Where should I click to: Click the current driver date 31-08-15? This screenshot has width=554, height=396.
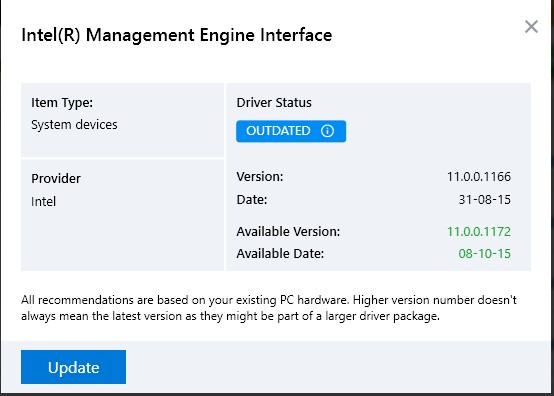click(484, 200)
